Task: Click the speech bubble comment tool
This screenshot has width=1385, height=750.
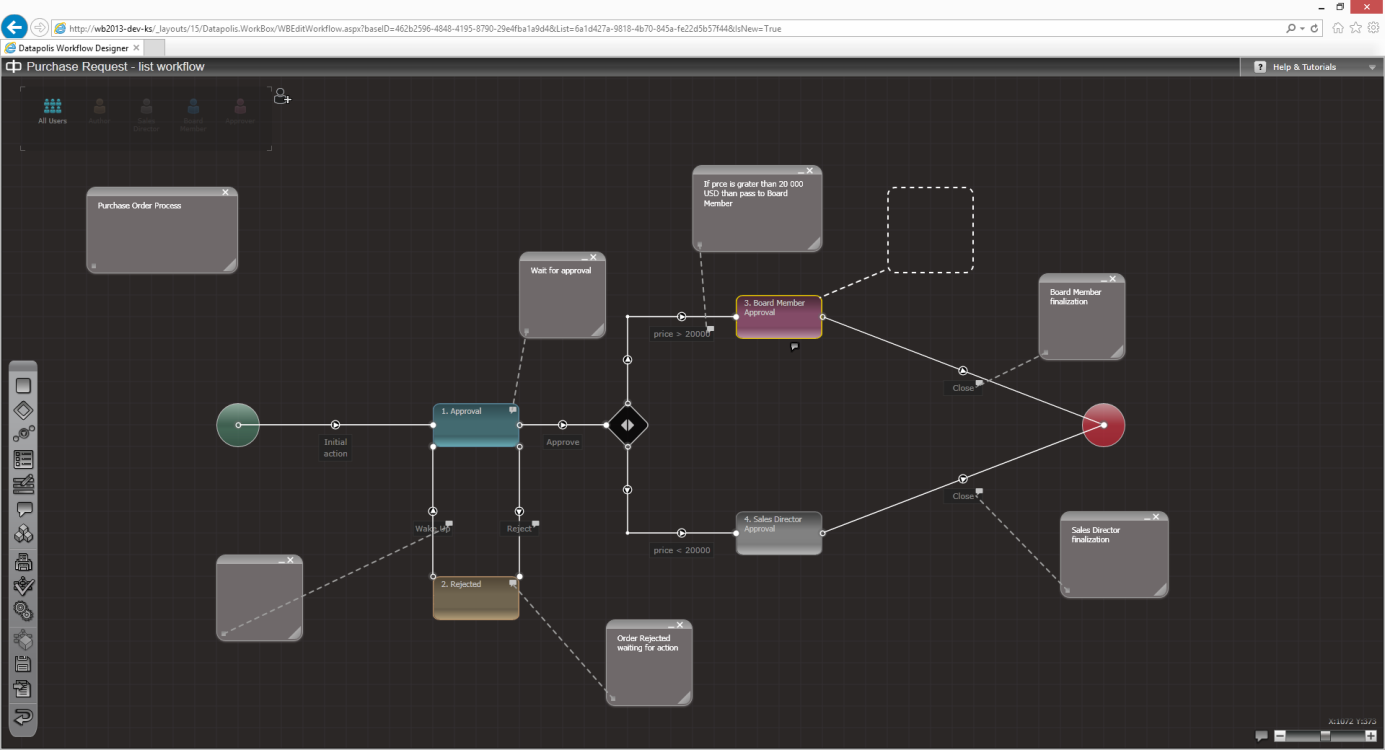Action: tap(24, 510)
